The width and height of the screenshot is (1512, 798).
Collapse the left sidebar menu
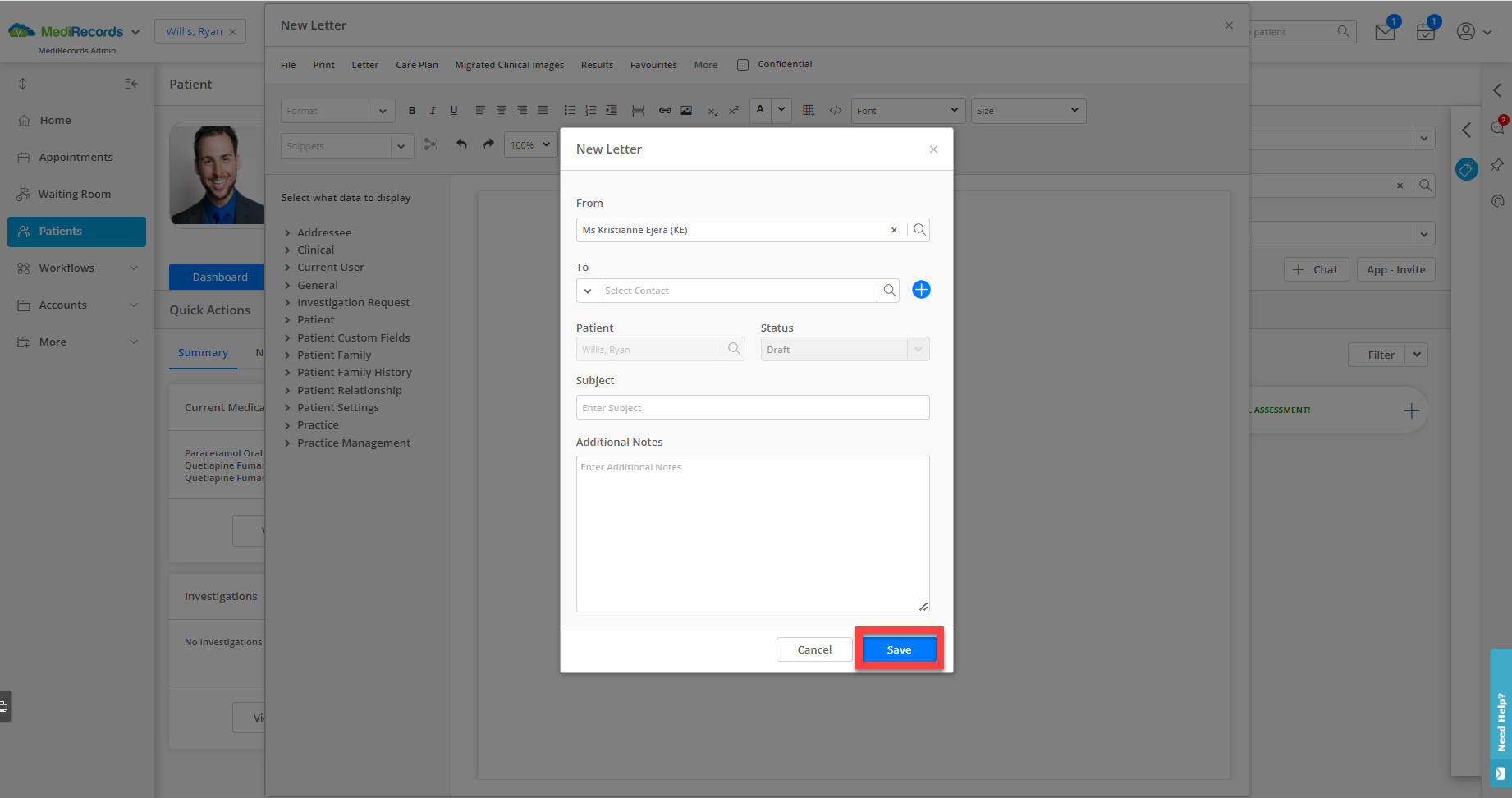131,84
